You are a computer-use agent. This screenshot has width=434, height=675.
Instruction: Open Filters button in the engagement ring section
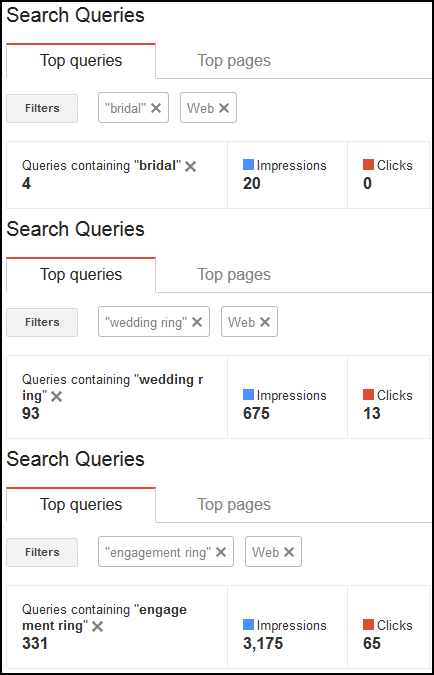[x=42, y=552]
